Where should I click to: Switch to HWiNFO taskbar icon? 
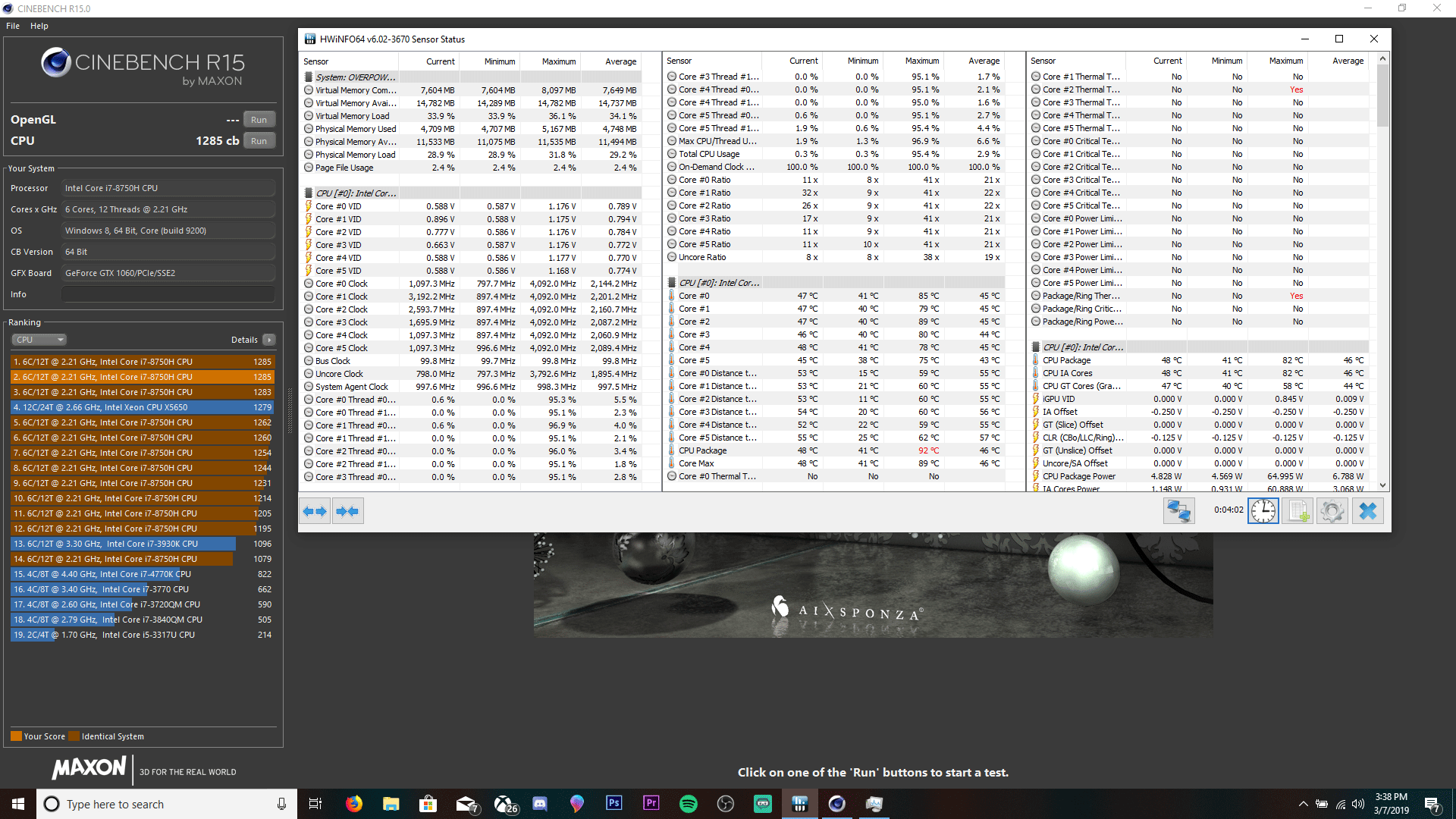click(x=799, y=804)
